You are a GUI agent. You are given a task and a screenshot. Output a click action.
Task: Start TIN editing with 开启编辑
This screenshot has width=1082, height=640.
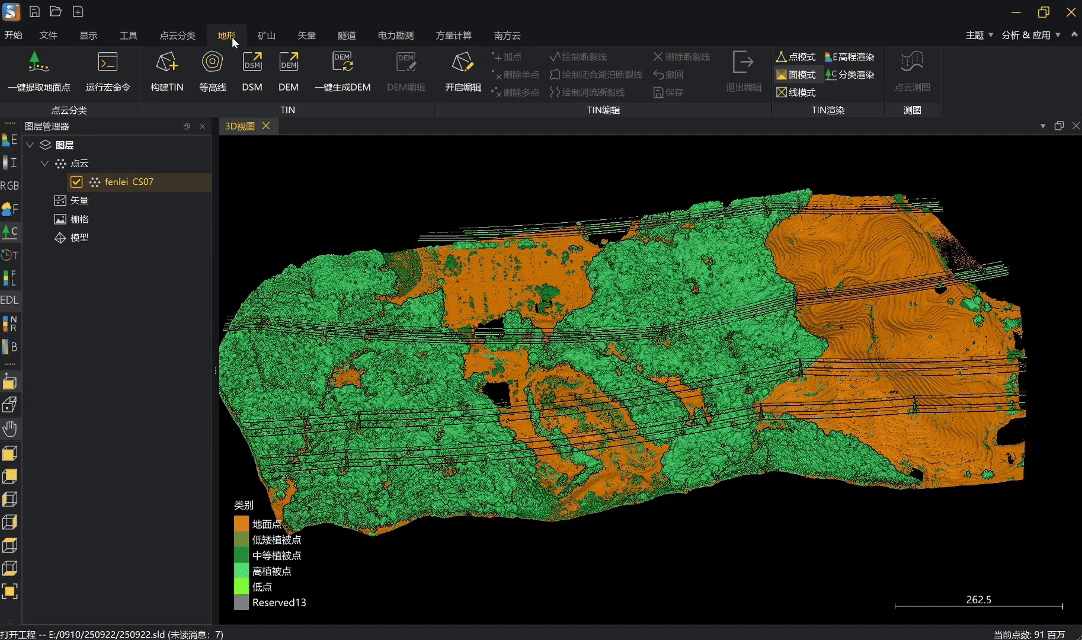click(462, 63)
